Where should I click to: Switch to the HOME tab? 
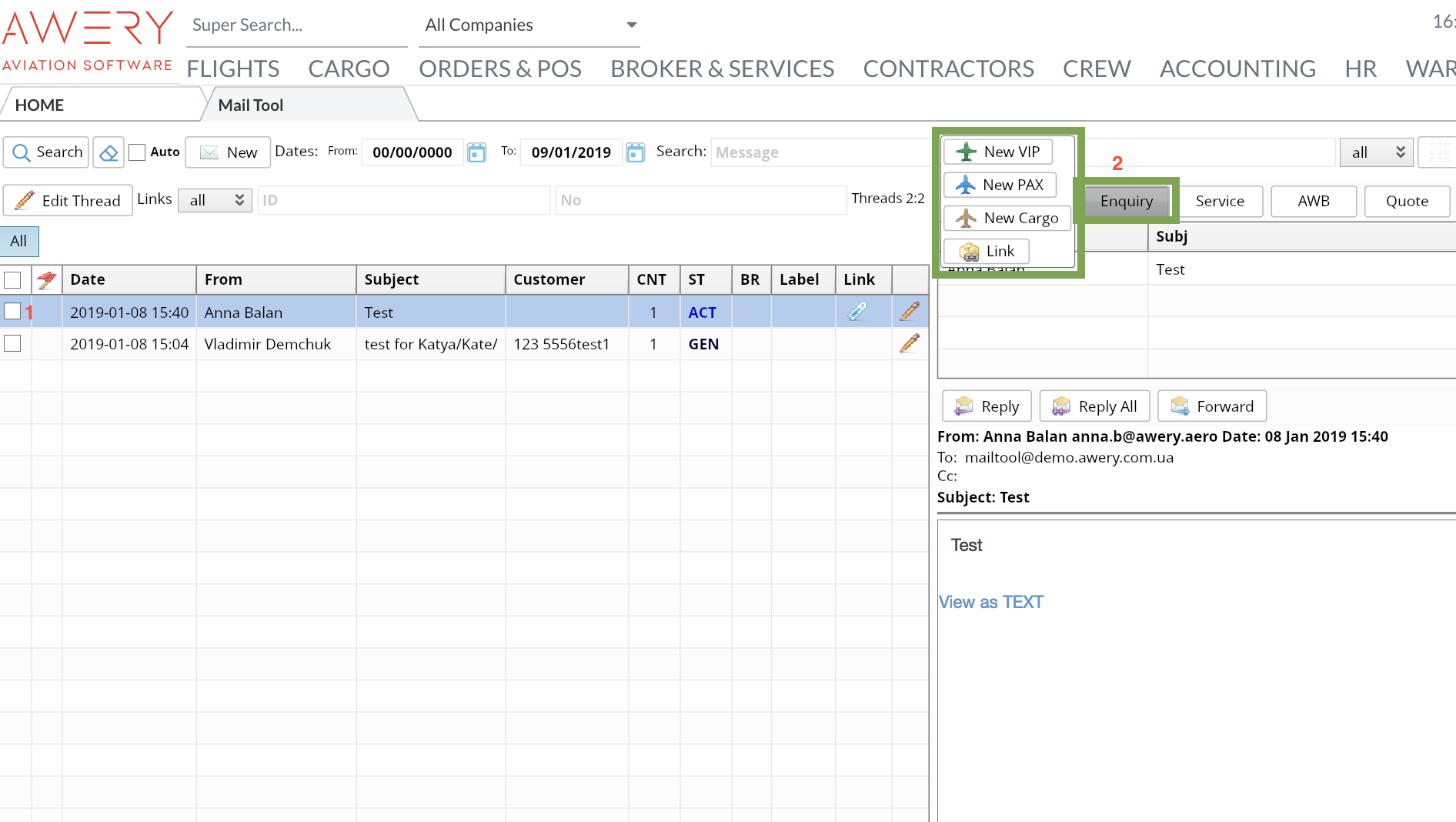(40, 105)
